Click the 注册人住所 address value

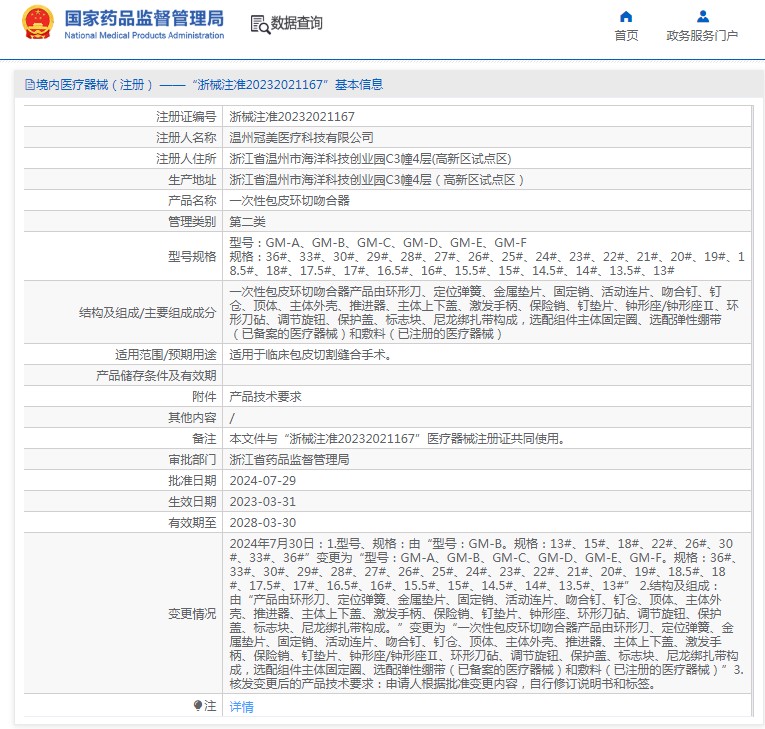(x=370, y=159)
